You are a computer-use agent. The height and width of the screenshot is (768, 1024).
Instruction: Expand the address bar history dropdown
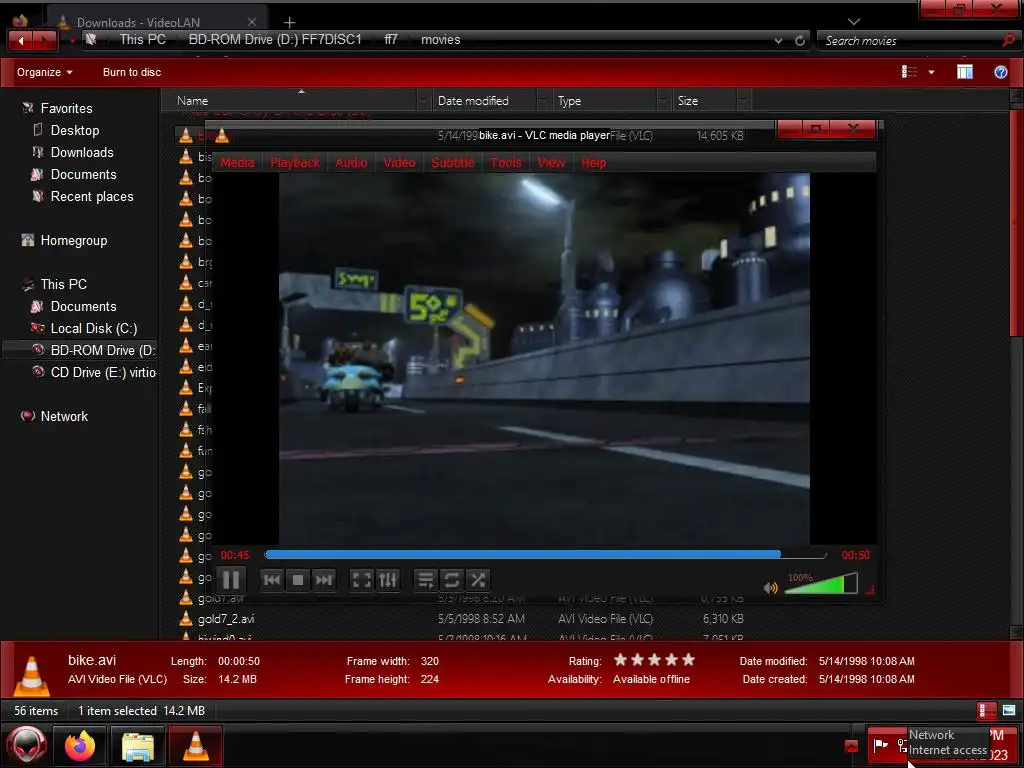point(778,40)
